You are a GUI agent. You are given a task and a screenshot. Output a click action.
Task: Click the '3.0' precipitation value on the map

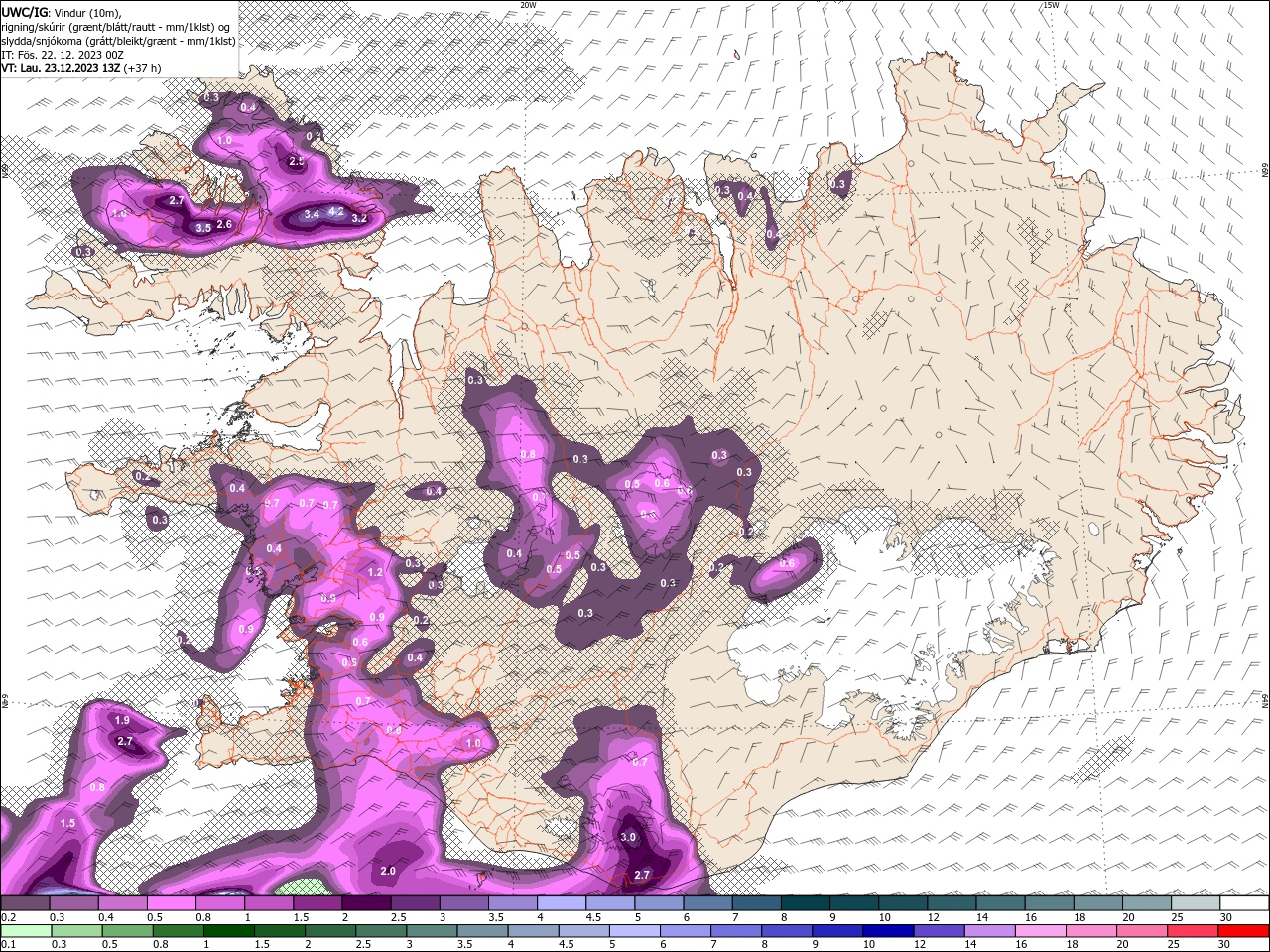[628, 837]
